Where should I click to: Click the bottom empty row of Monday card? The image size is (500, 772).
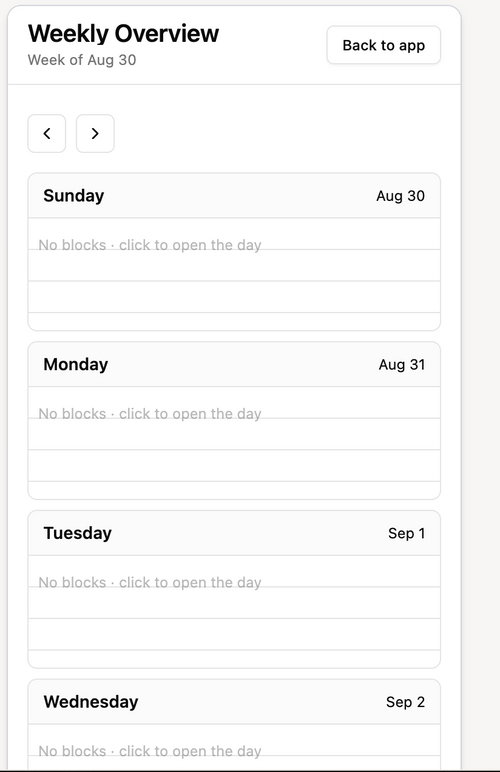click(x=234, y=490)
